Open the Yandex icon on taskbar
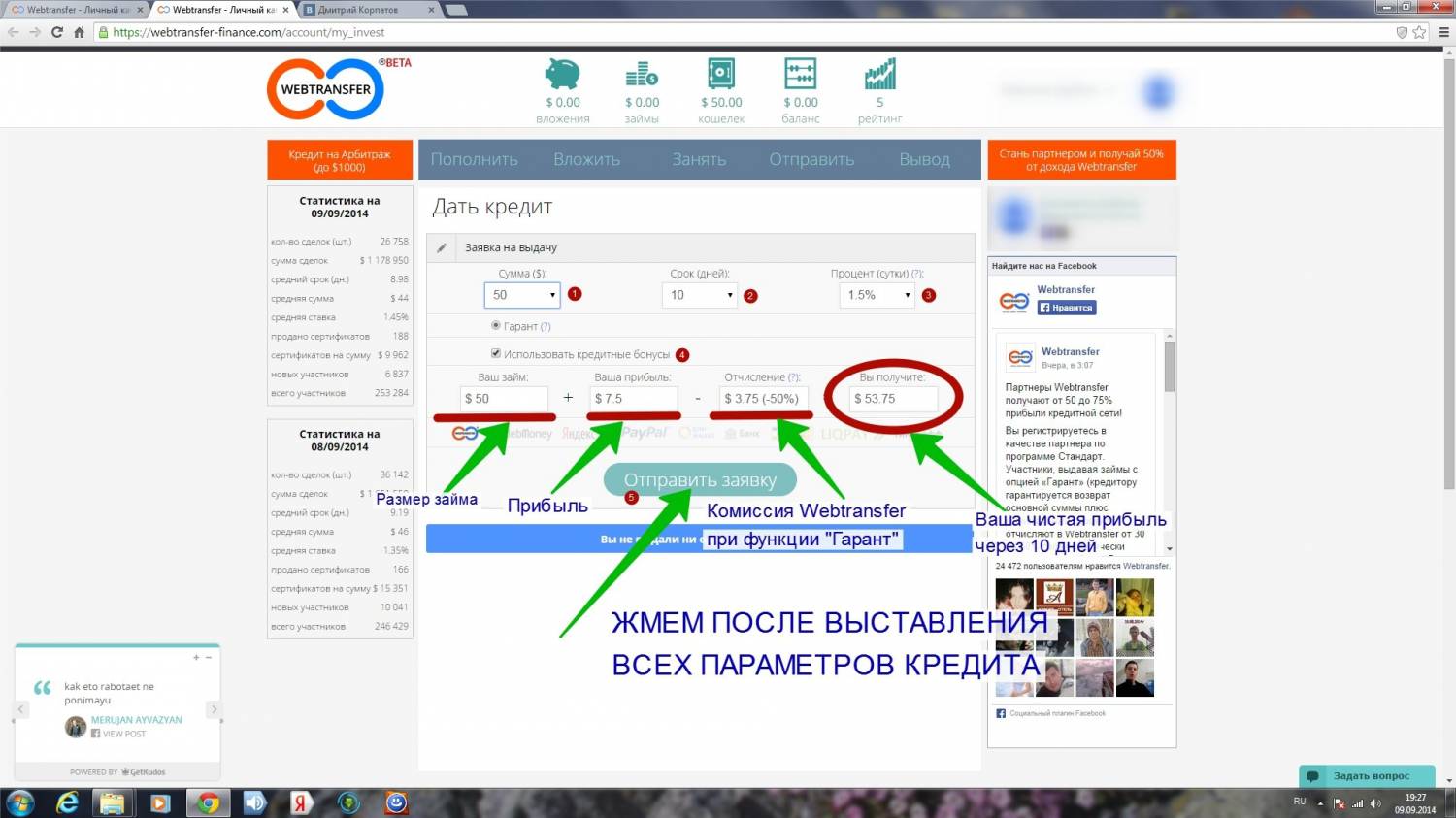 tap(301, 803)
